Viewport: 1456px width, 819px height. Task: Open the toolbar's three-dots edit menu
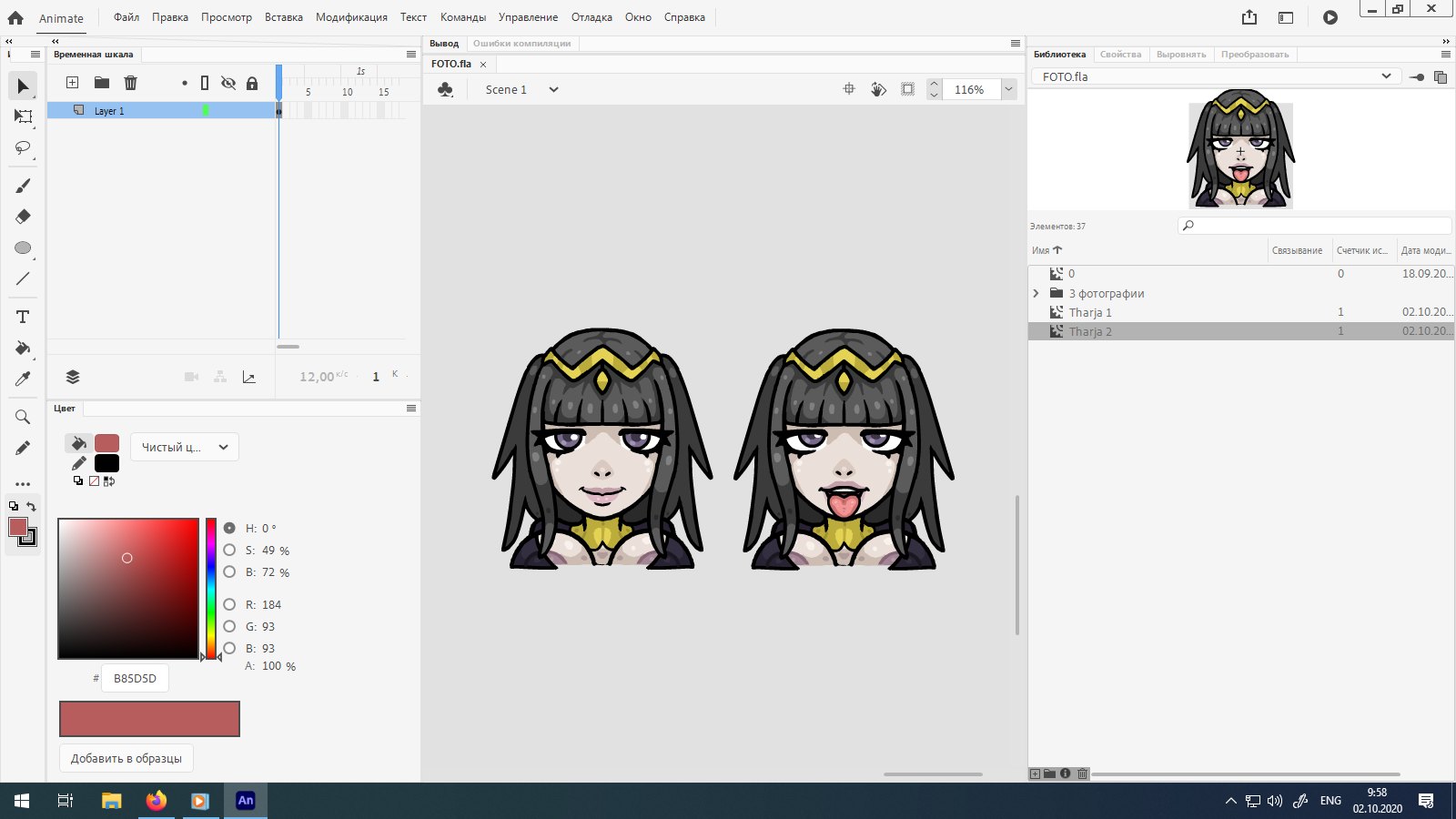coord(23,484)
